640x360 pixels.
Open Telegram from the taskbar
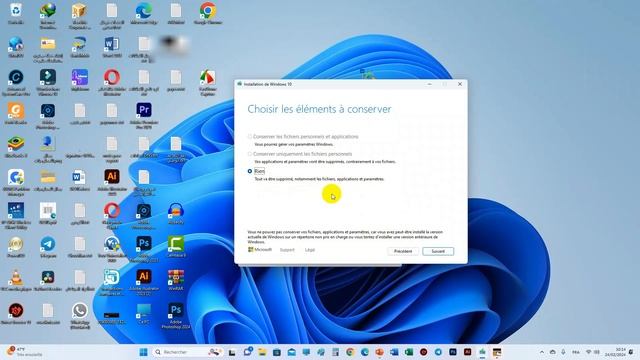coord(438,352)
